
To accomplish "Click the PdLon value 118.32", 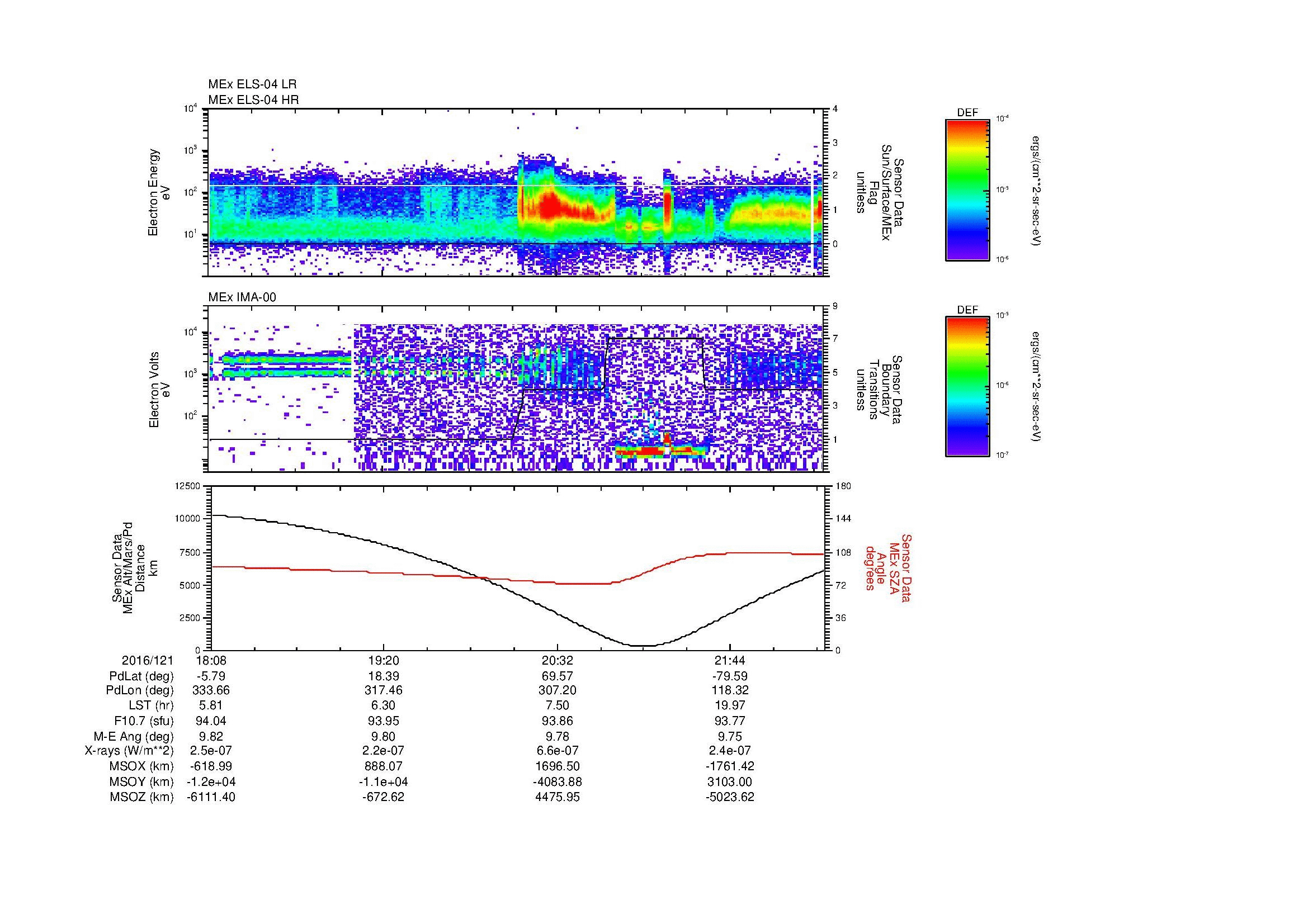I will coord(730,690).
